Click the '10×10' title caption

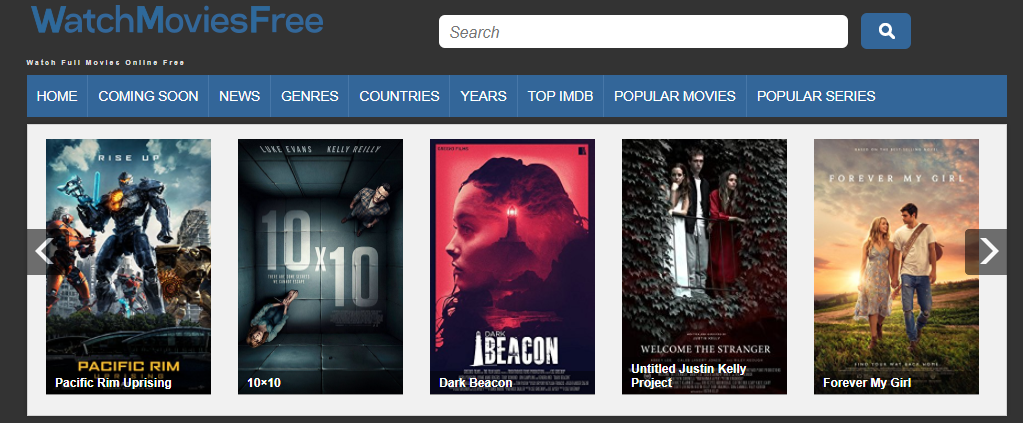point(264,383)
